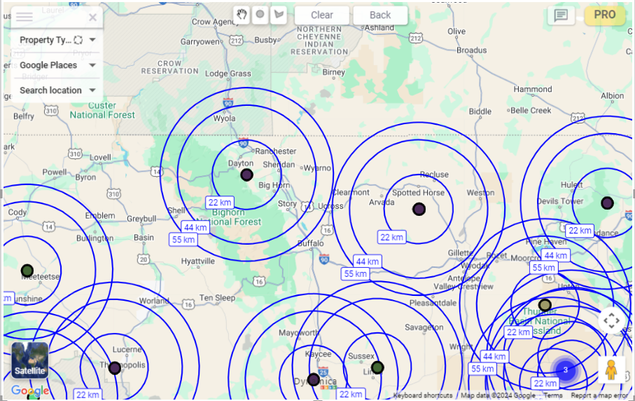The height and width of the screenshot is (401, 635).
Task: Open the chat message icon
Action: click(561, 15)
